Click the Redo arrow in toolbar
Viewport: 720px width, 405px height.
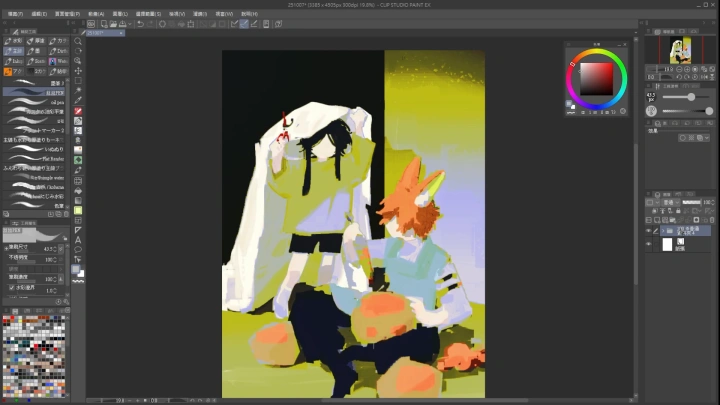pyautogui.click(x=150, y=24)
